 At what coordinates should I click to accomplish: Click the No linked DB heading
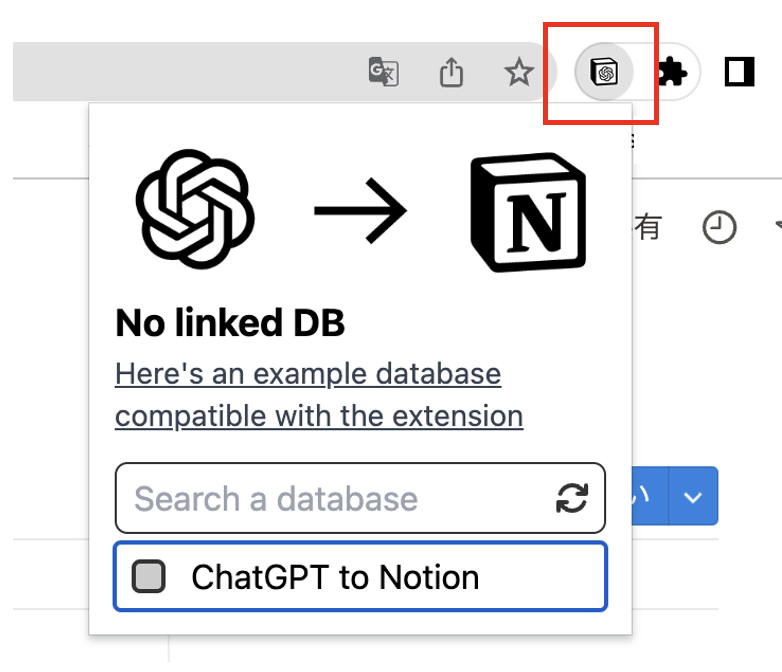(x=230, y=323)
